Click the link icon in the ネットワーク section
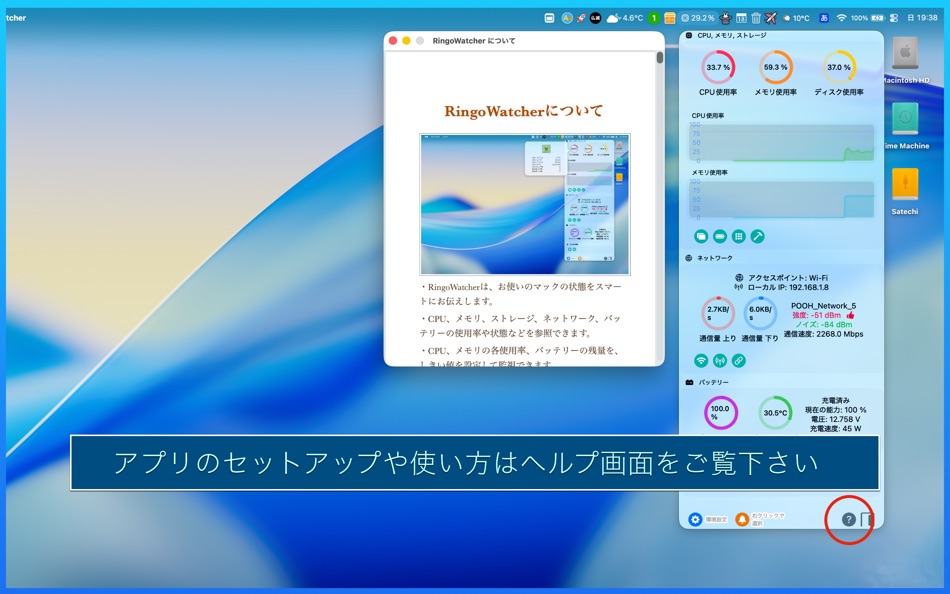950x594 pixels. (737, 360)
